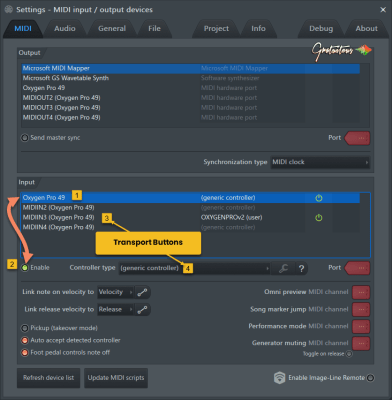This screenshot has width=392, height=400.
Task: Toggle power icon on MIDIIN3 input row
Action: click(x=319, y=218)
